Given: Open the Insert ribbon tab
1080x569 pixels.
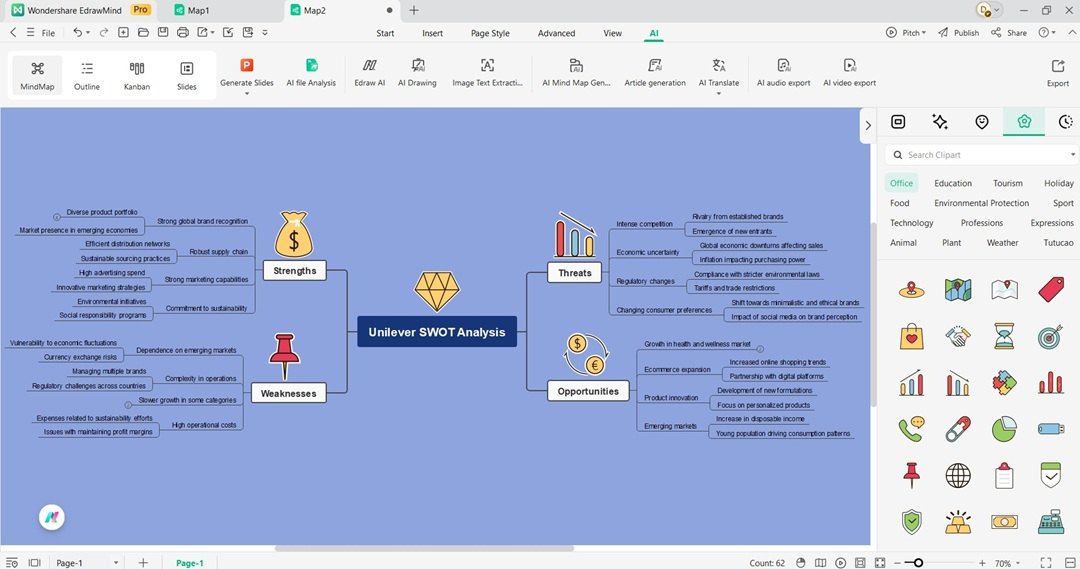Looking at the screenshot, I should pyautogui.click(x=433, y=33).
